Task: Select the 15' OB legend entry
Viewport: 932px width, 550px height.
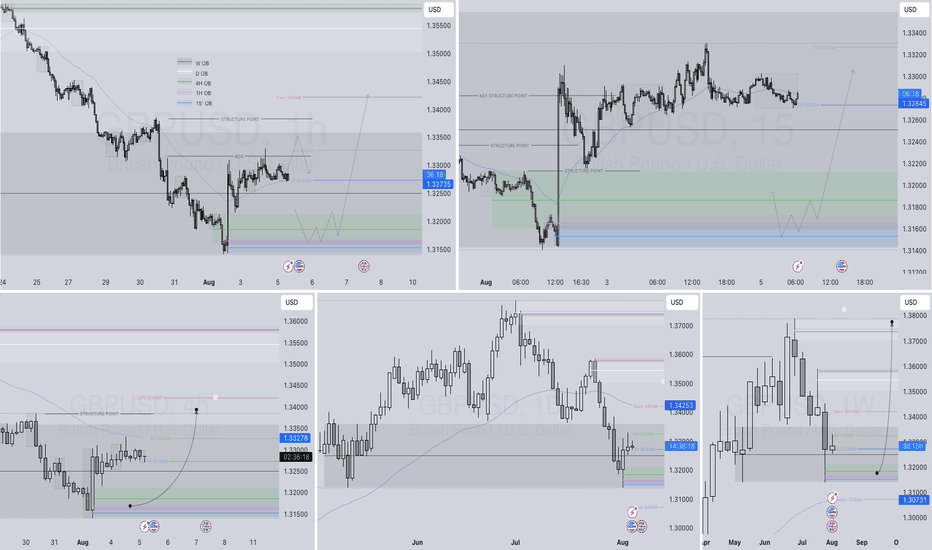Action: click(x=194, y=103)
